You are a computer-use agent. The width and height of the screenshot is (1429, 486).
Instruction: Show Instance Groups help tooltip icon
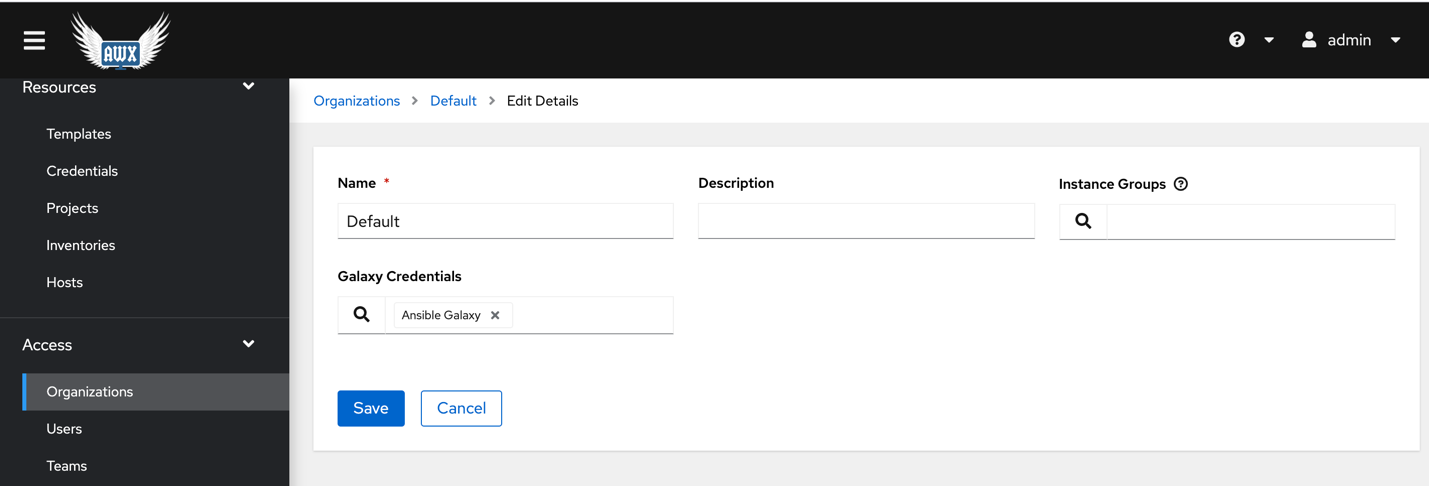[1181, 184]
